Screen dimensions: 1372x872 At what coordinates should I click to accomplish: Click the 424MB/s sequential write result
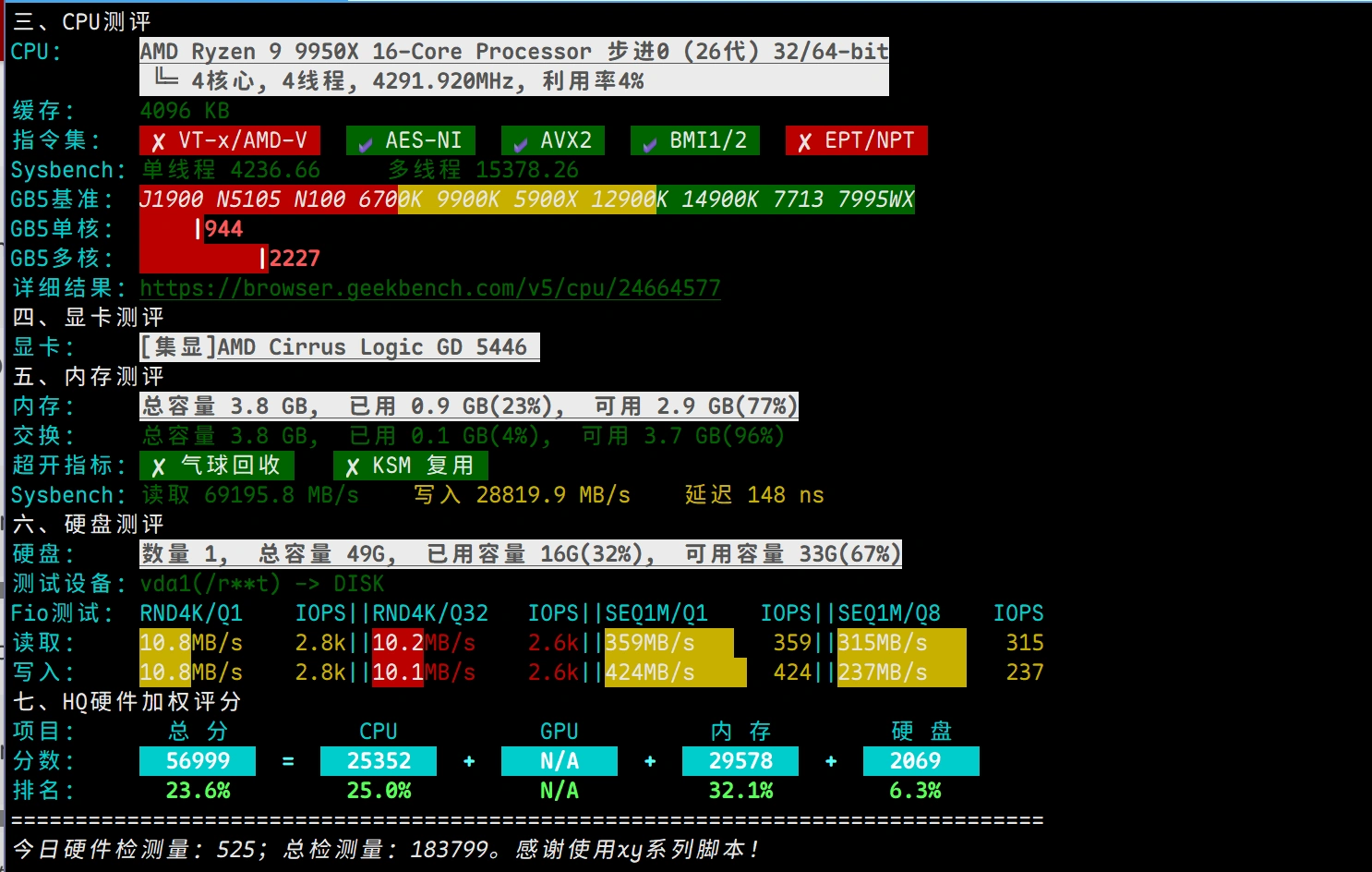pyautogui.click(x=650, y=672)
